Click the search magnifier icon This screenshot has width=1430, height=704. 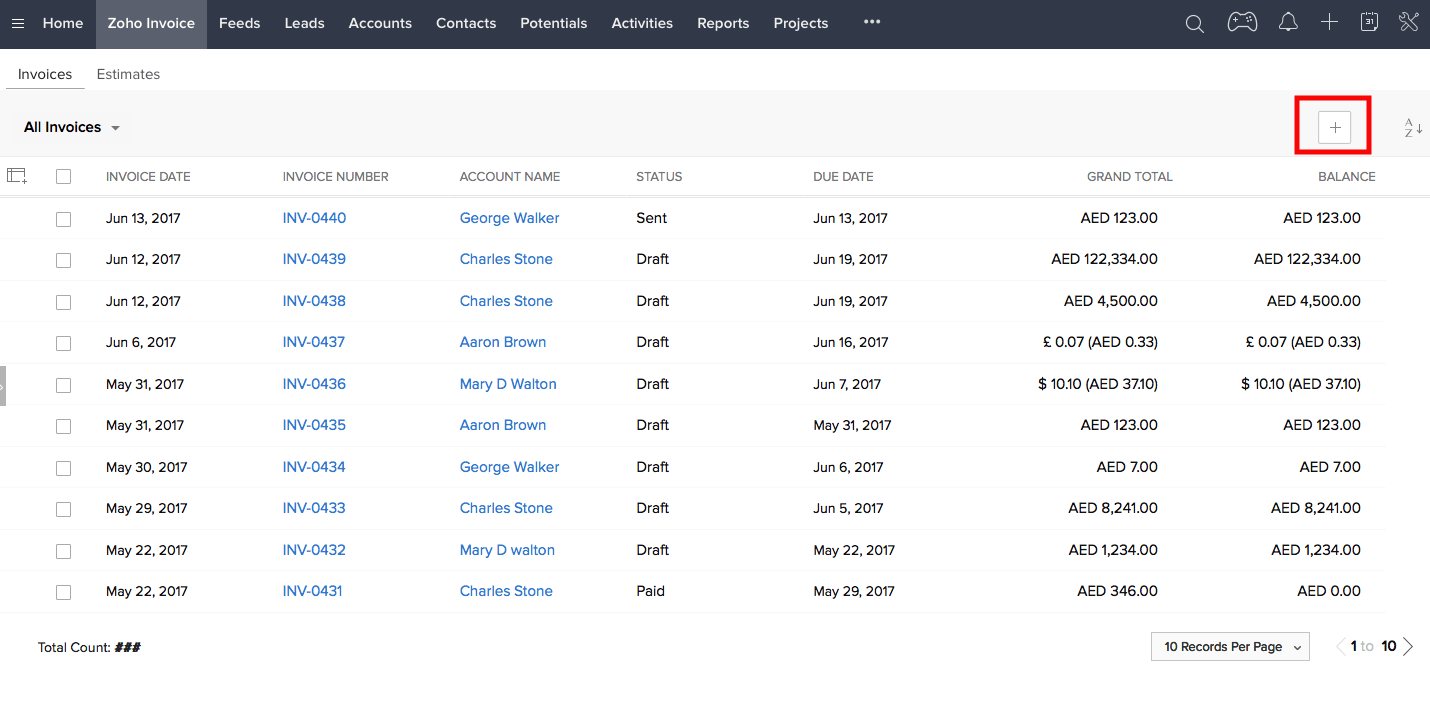point(1194,23)
